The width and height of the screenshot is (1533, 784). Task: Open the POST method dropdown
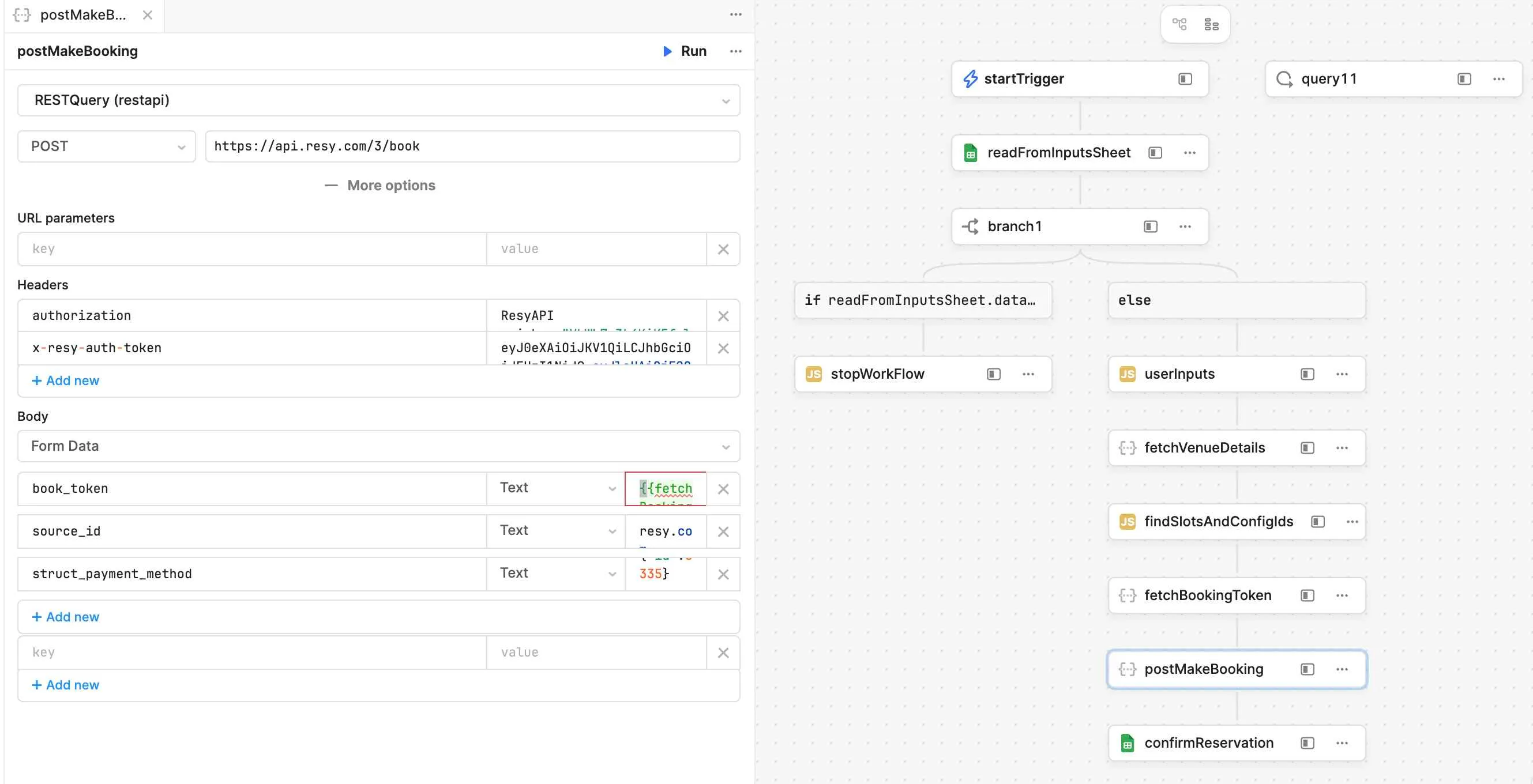107,146
